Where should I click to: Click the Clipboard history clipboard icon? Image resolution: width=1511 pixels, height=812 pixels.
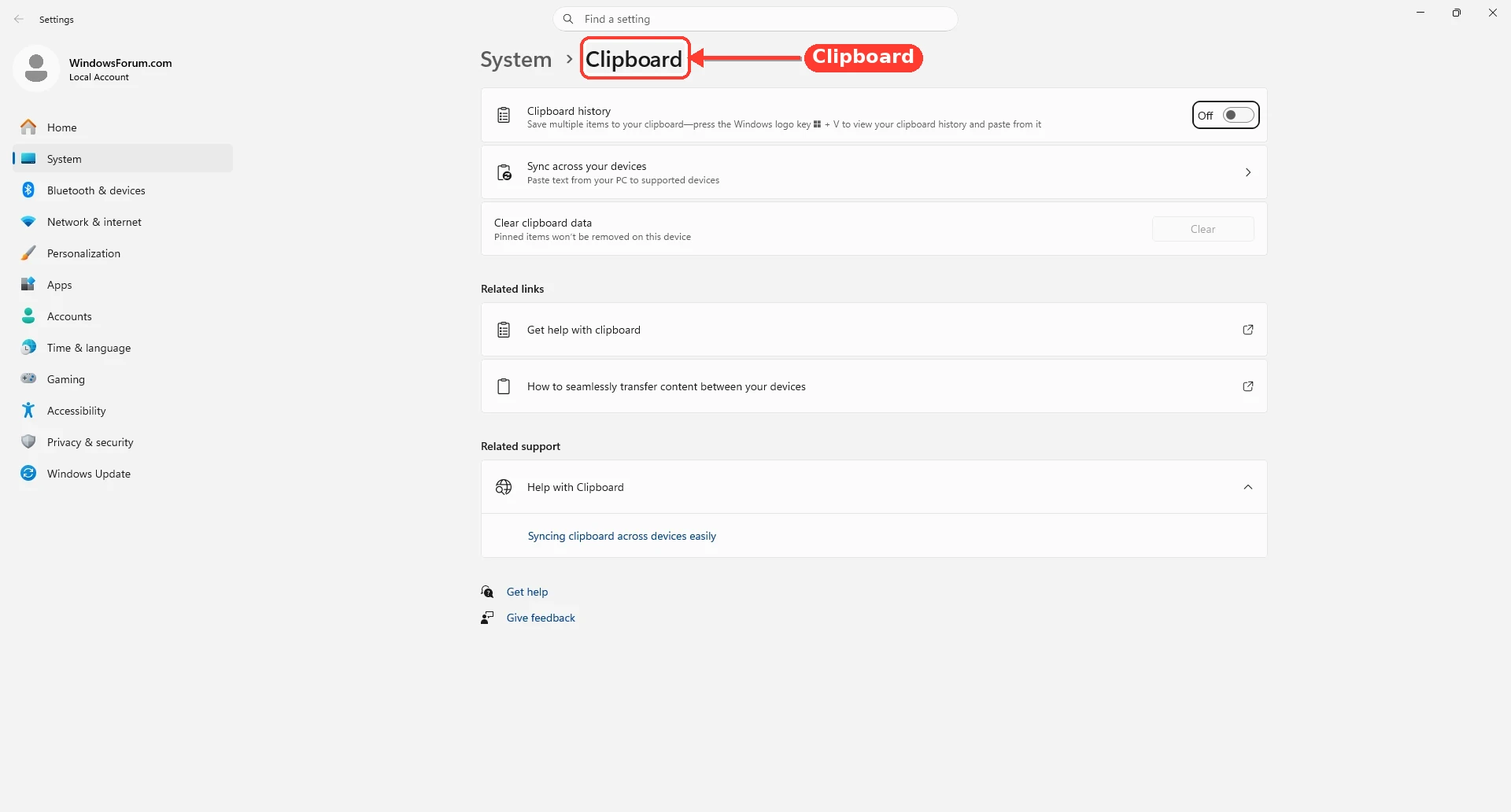(x=504, y=116)
